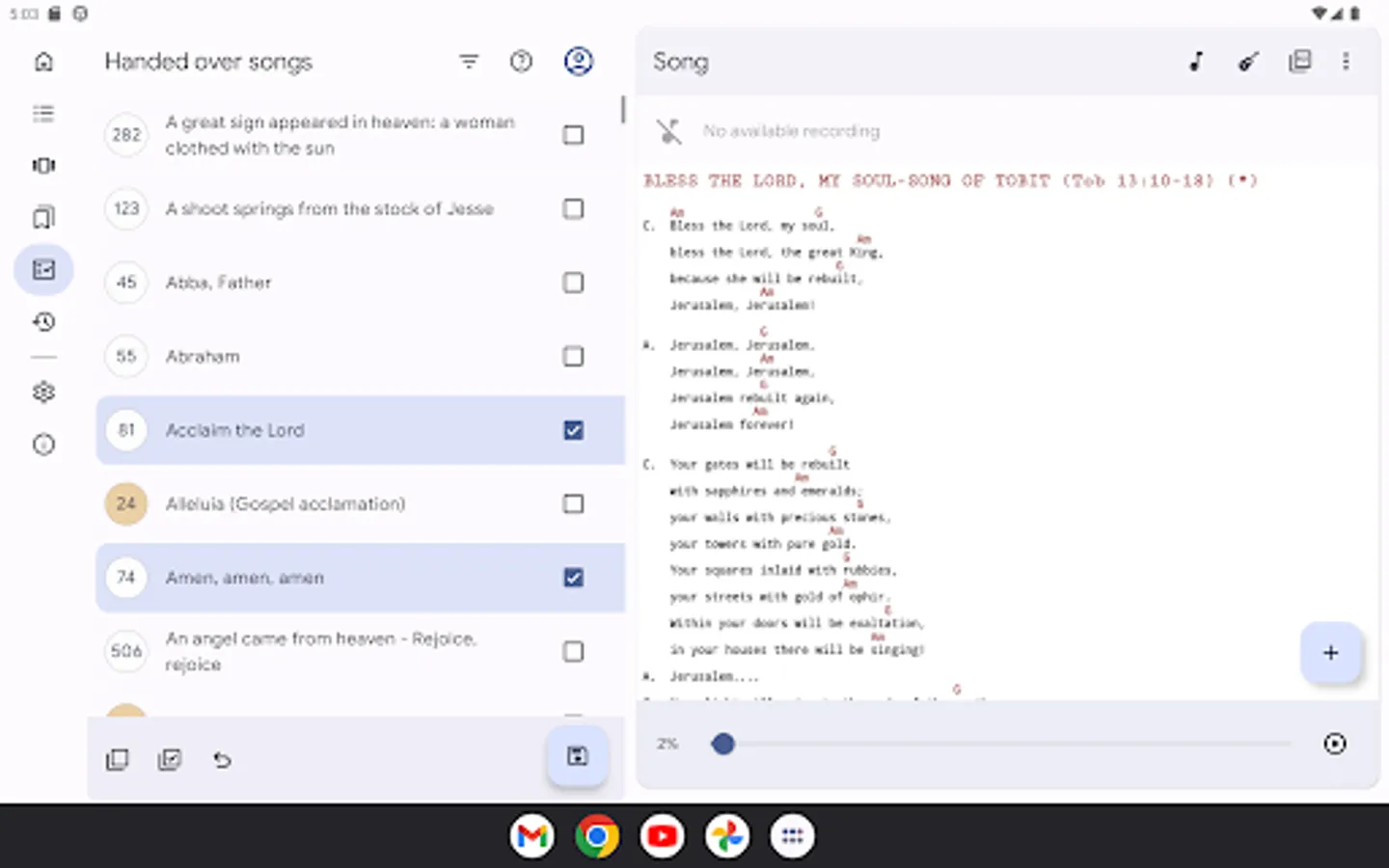Click the select-all copy icon in bottom bar
1389x868 pixels.
pyautogui.click(x=118, y=760)
